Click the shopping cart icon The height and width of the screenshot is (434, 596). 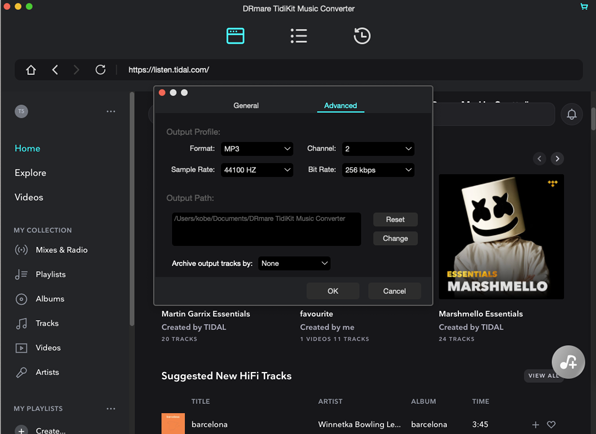tap(584, 6)
